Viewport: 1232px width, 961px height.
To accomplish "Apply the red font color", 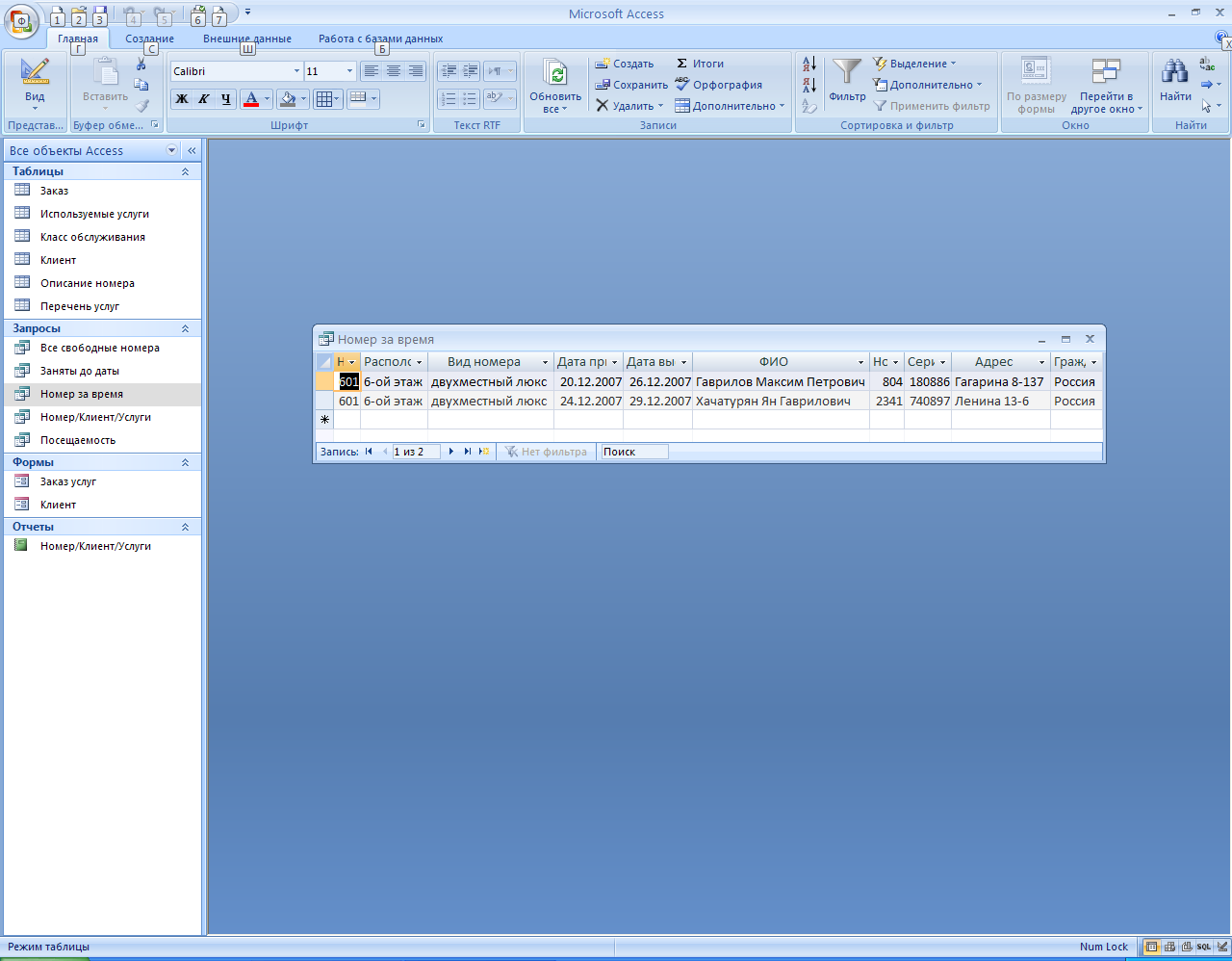I will [251, 99].
